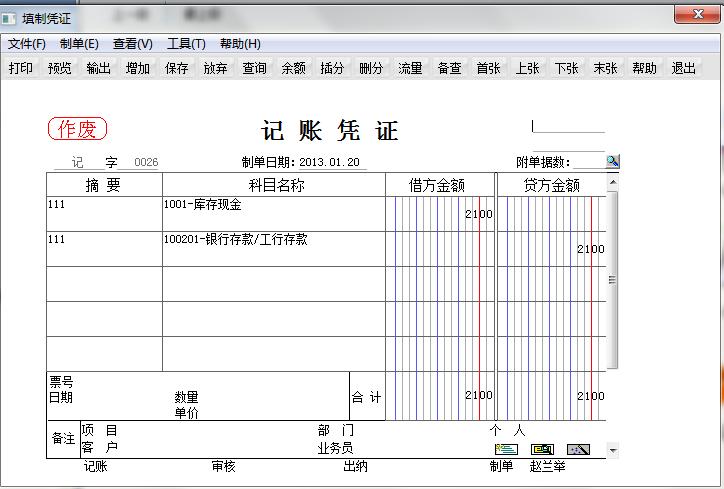Click the 贷方金额 column header
The image size is (724, 489).
point(552,185)
